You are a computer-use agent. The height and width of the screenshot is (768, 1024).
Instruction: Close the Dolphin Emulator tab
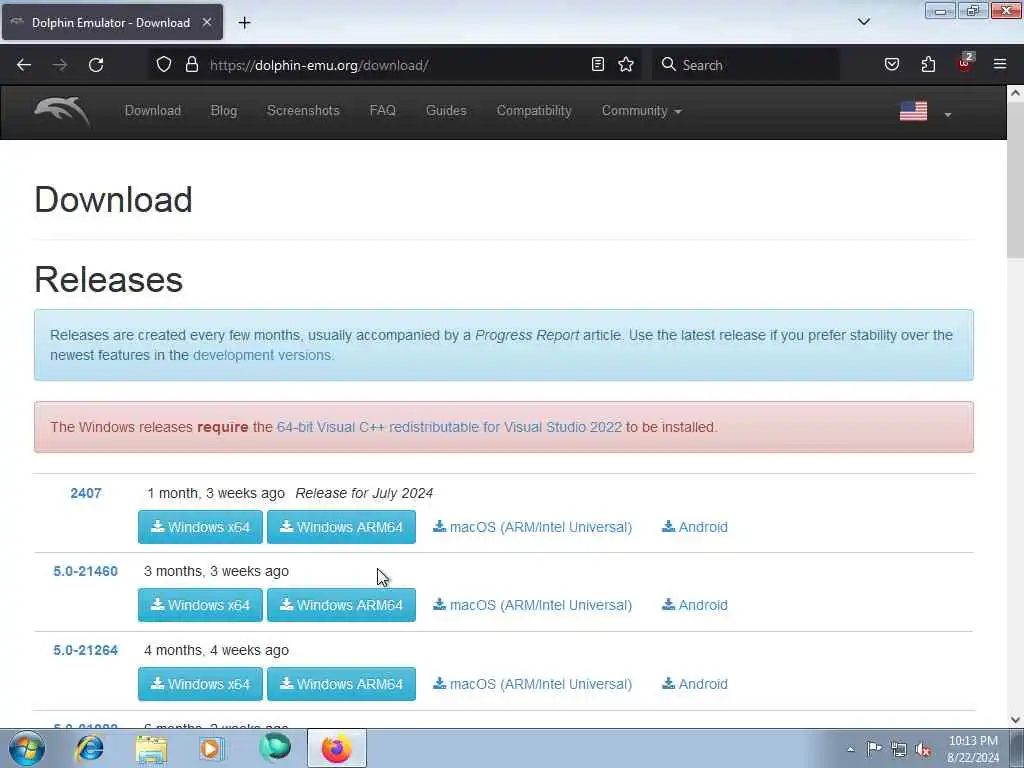206,23
